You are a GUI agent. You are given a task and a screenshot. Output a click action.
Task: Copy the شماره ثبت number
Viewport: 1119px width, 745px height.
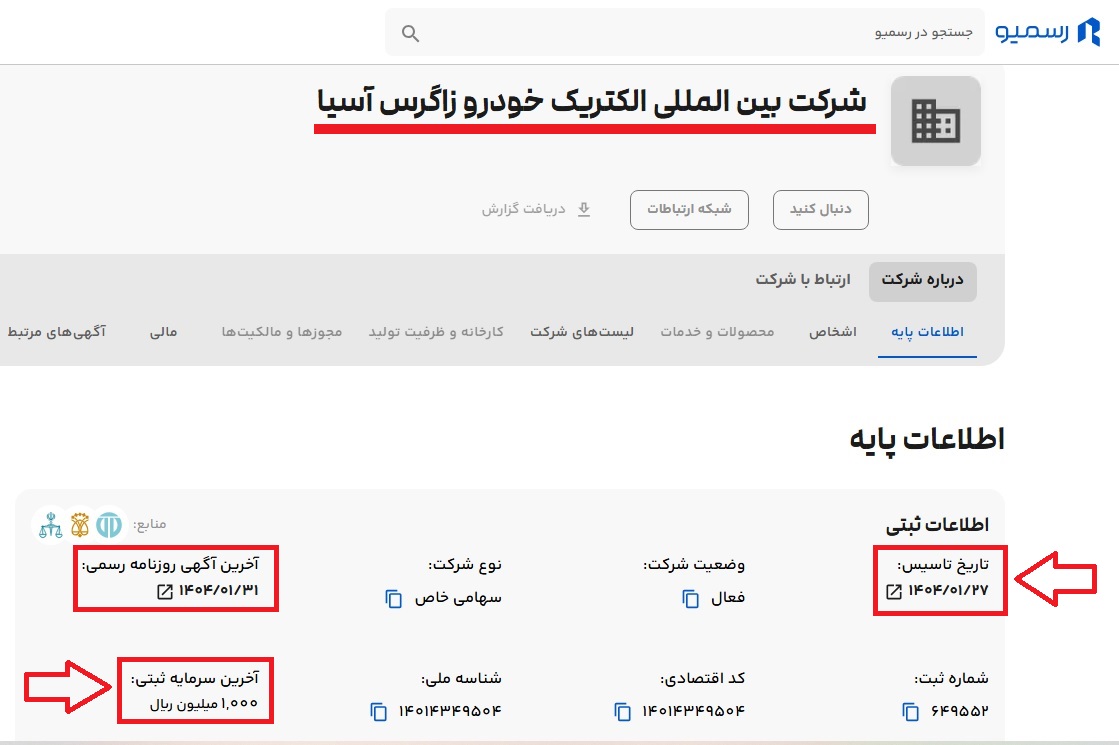point(911,711)
